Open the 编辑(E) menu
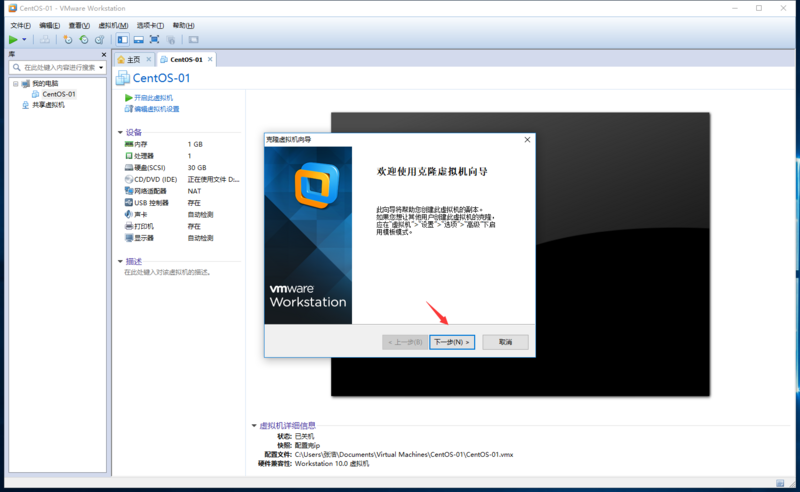Screen dimensions: 800x492 49,25
